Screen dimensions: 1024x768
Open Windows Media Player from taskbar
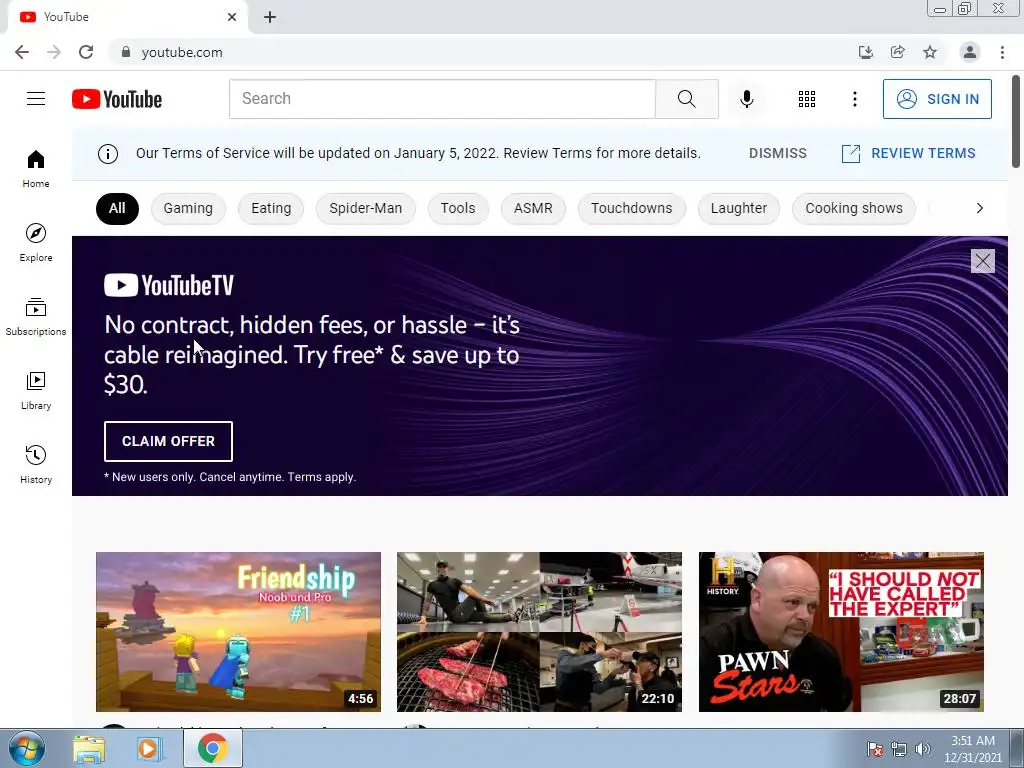[x=150, y=748]
